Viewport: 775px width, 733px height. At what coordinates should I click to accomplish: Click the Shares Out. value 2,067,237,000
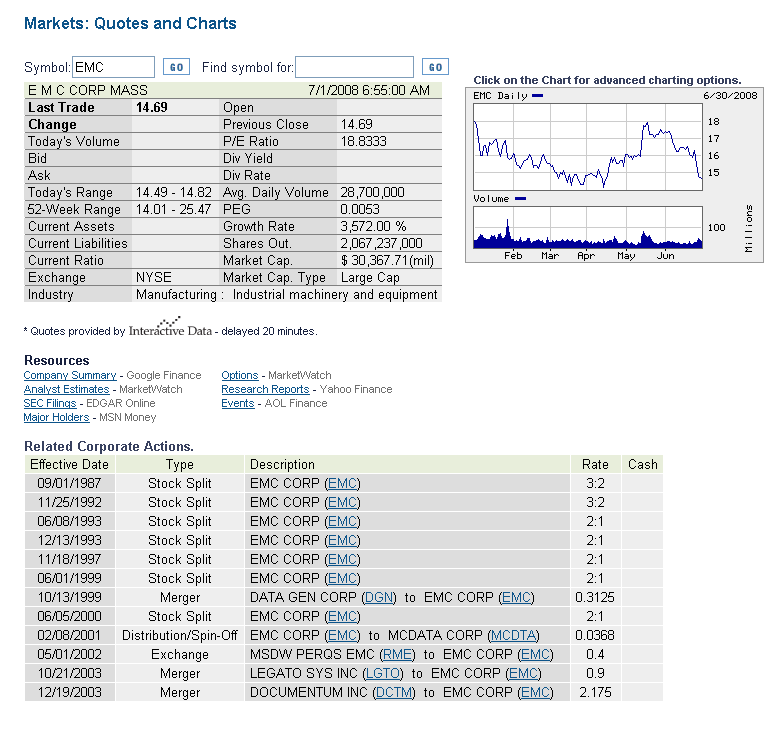[381, 243]
